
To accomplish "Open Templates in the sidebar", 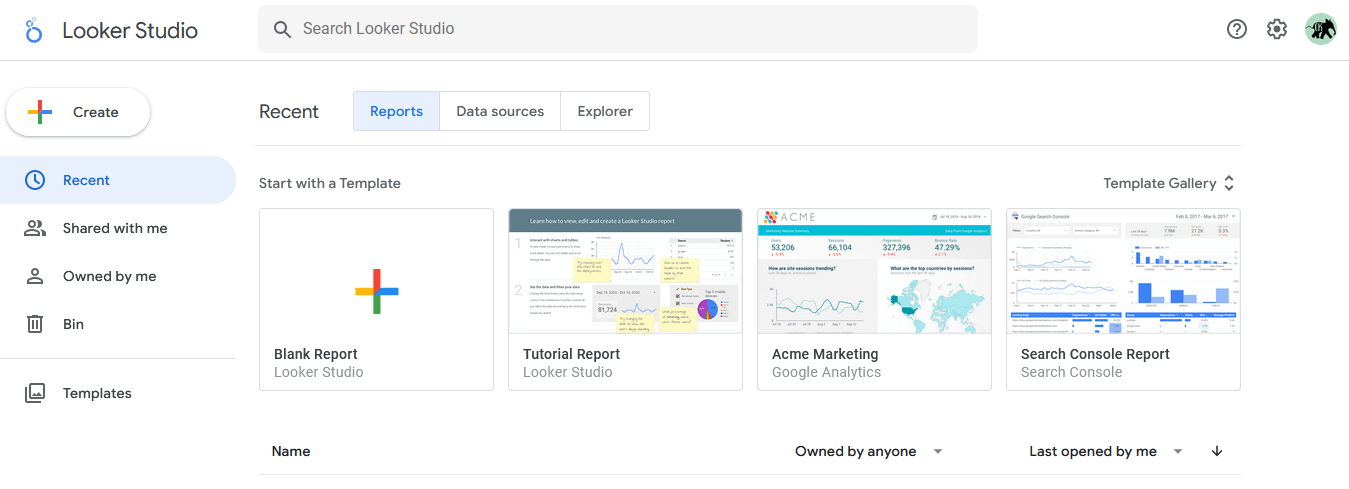I will 118,393.
